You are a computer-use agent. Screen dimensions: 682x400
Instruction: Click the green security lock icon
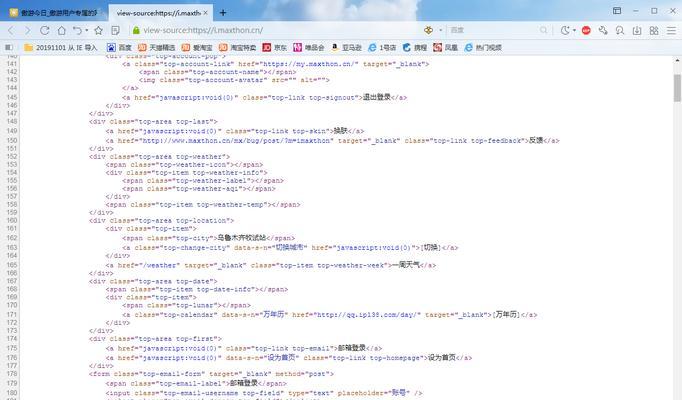[136, 30]
